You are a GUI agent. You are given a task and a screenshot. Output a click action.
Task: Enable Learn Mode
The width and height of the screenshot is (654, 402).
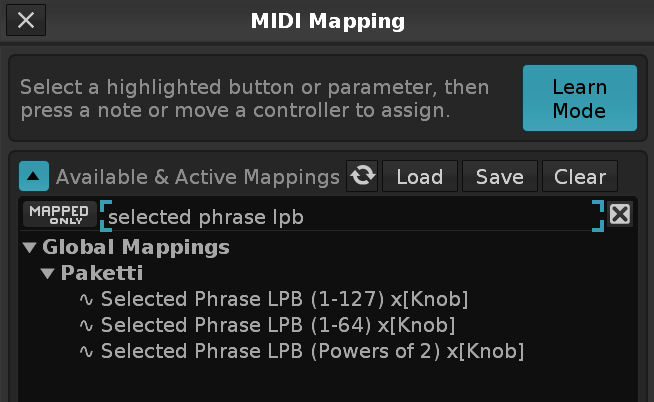pyautogui.click(x=579, y=98)
